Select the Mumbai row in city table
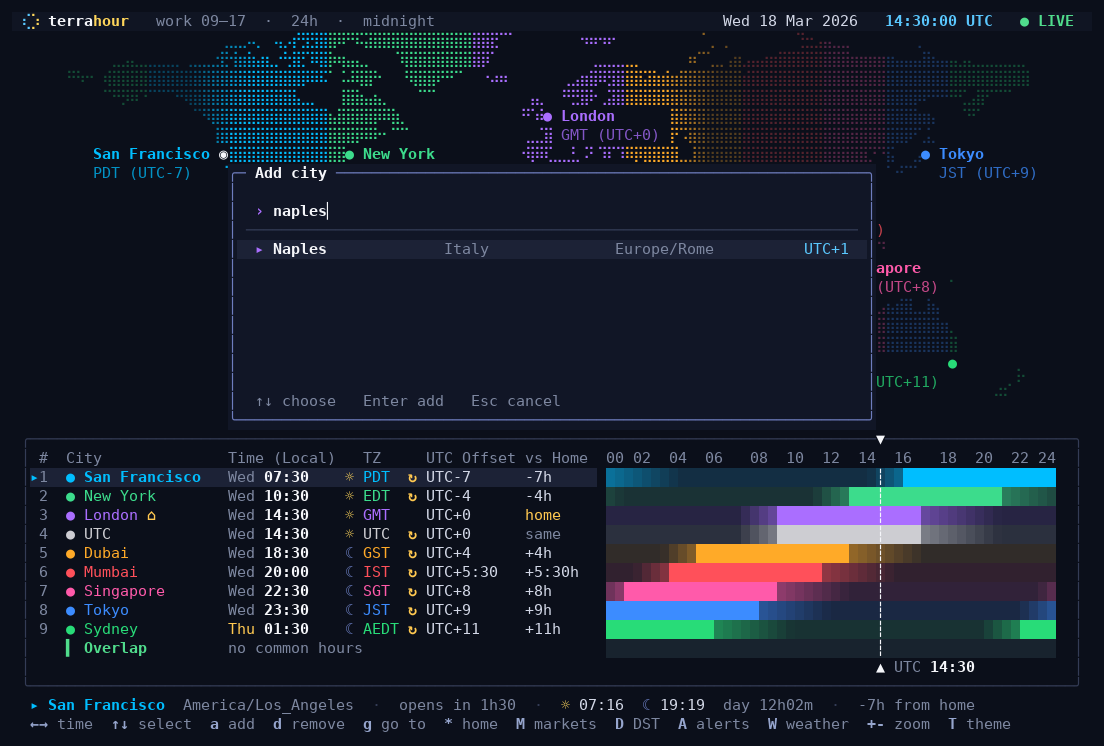Viewport: 1104px width, 746px height. tap(313, 572)
